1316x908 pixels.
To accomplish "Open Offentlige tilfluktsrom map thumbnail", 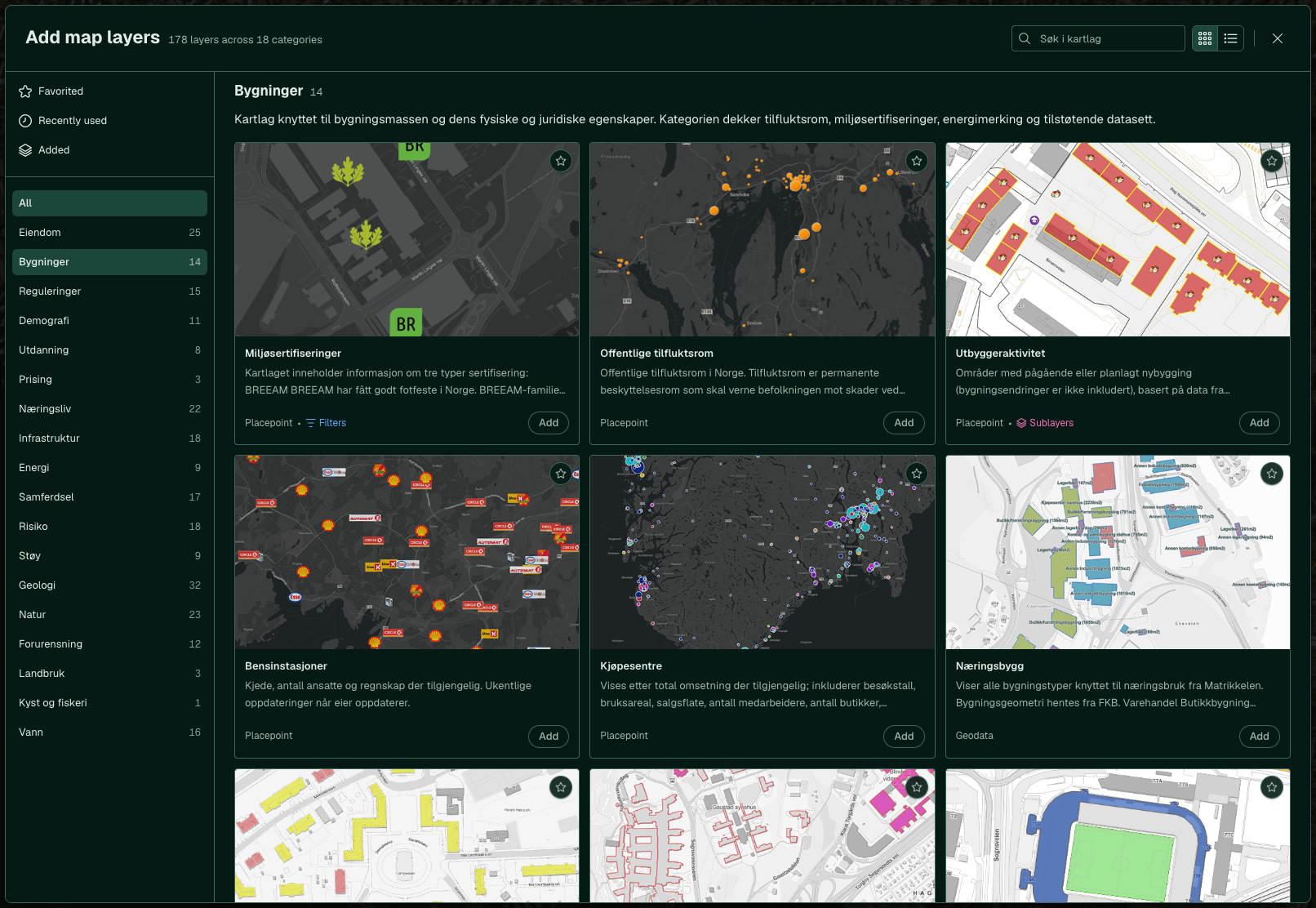I will pos(762,240).
